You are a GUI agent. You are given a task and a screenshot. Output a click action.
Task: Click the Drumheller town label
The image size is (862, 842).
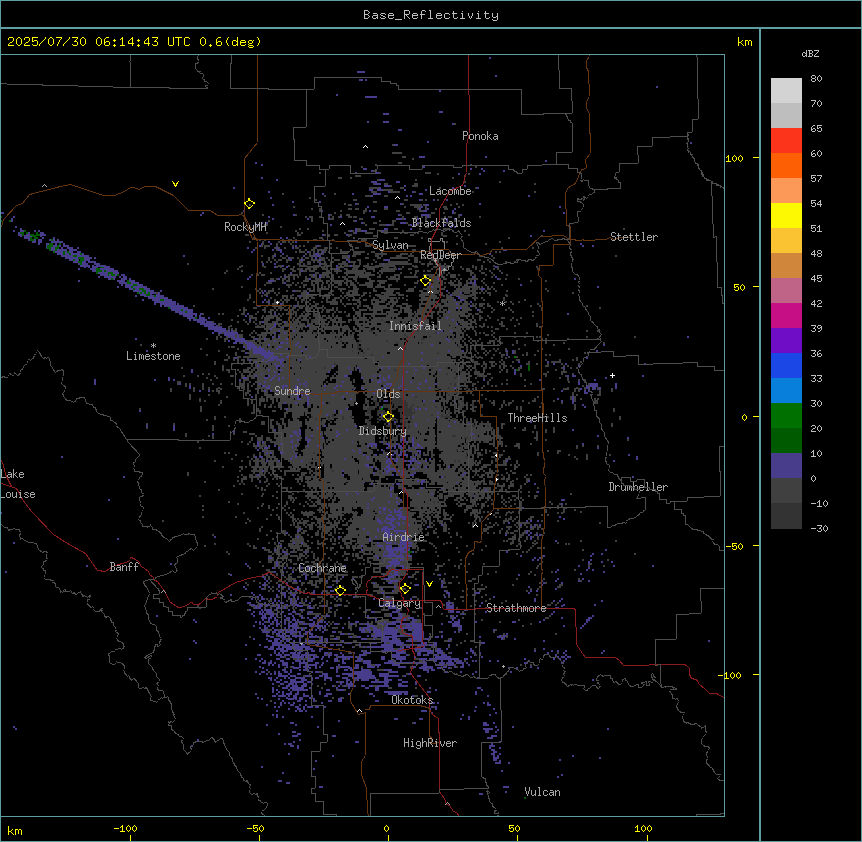click(638, 487)
